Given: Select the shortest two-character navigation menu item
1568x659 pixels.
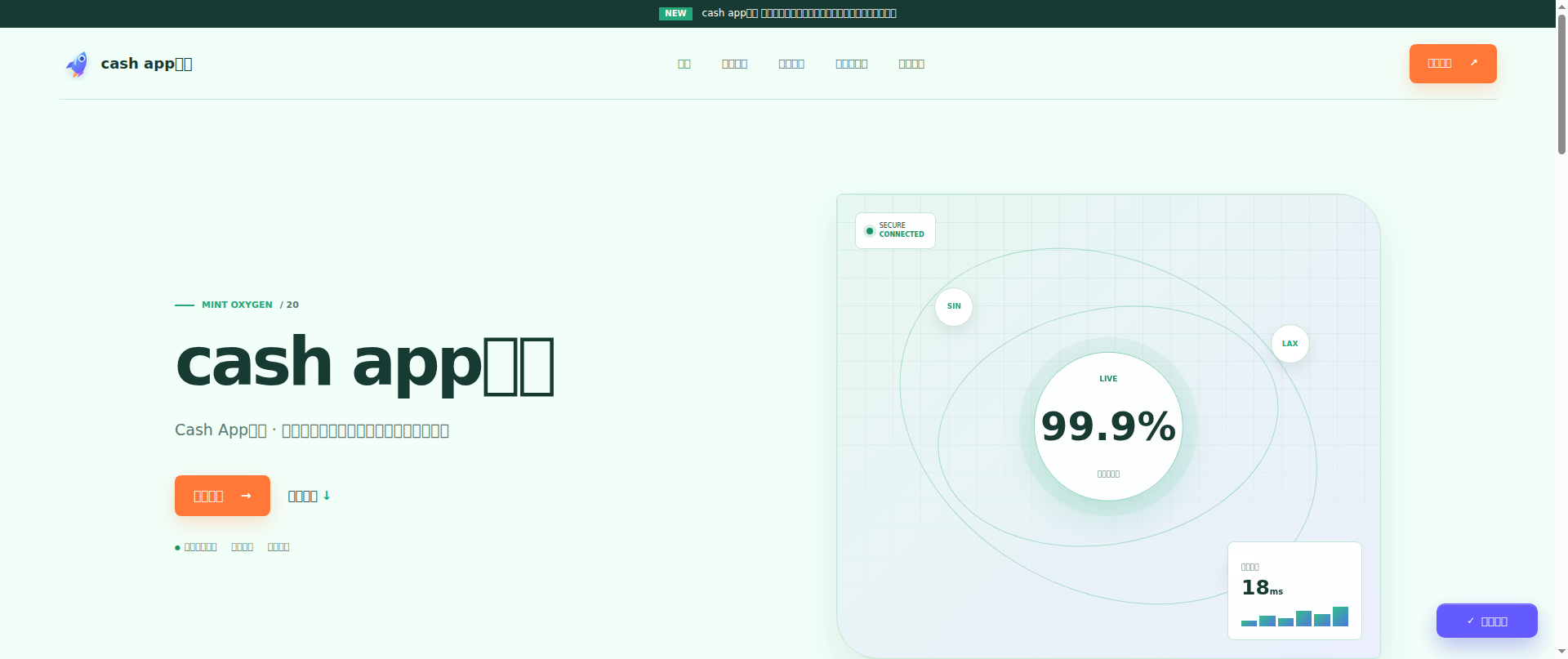Looking at the screenshot, I should (x=684, y=64).
